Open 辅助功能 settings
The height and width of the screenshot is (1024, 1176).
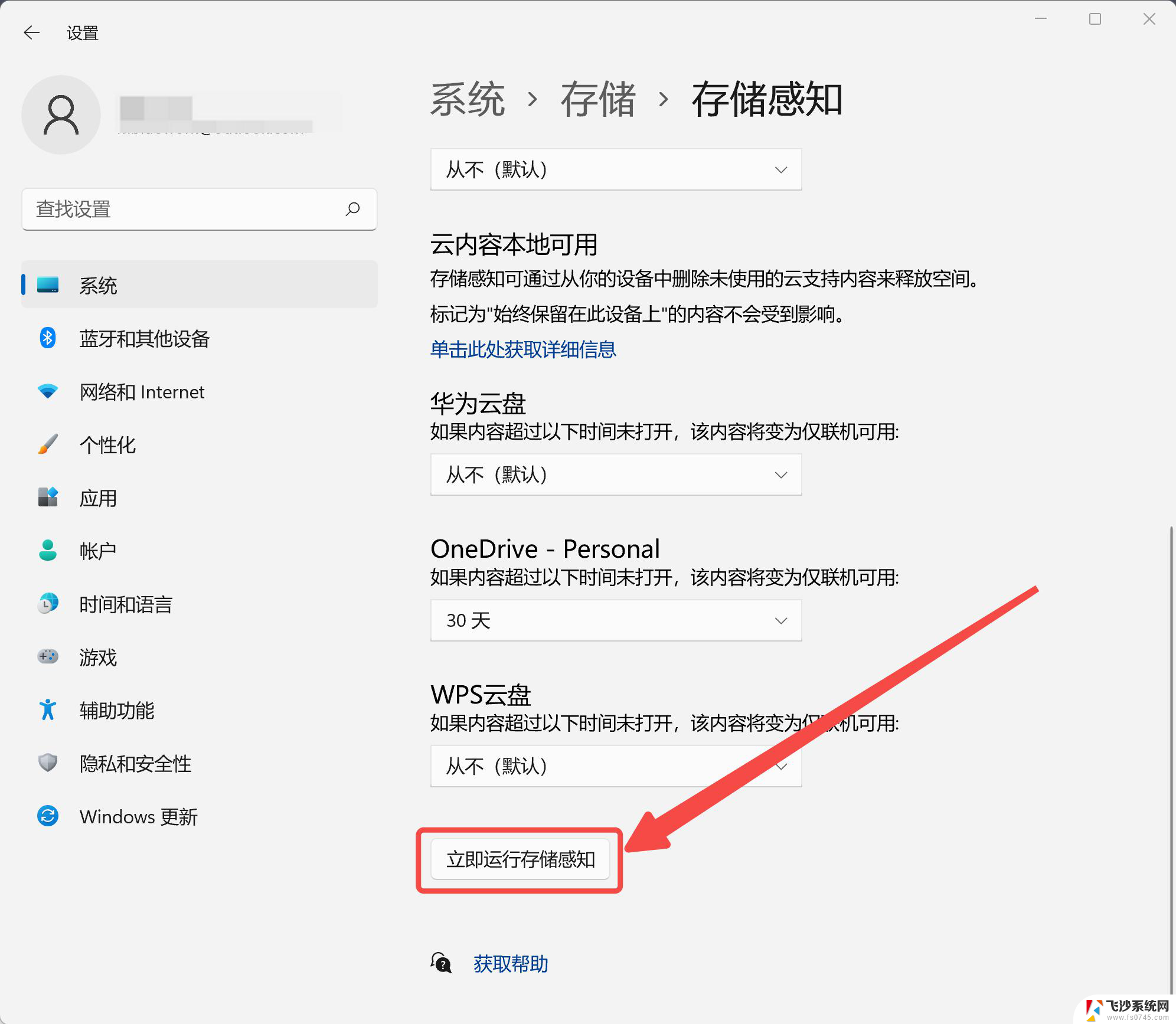click(200, 710)
